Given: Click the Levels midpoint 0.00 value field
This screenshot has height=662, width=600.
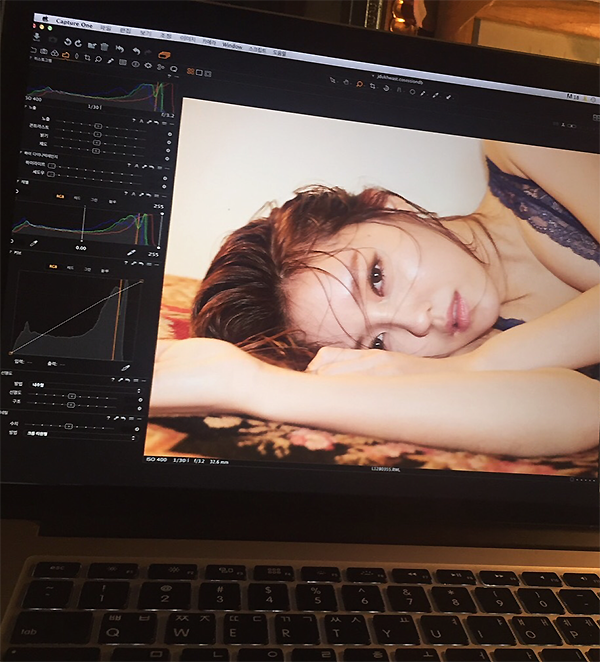Looking at the screenshot, I should point(80,247).
